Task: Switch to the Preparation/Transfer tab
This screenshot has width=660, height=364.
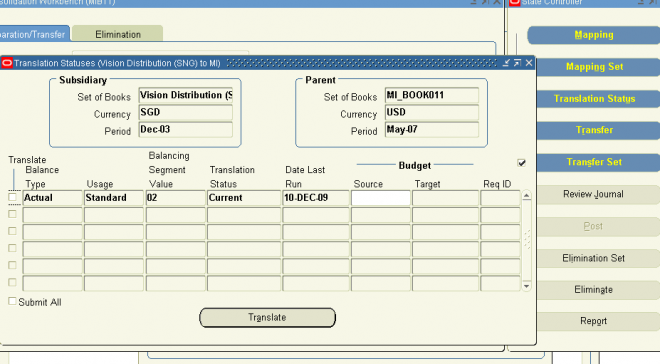Action: pos(34,34)
